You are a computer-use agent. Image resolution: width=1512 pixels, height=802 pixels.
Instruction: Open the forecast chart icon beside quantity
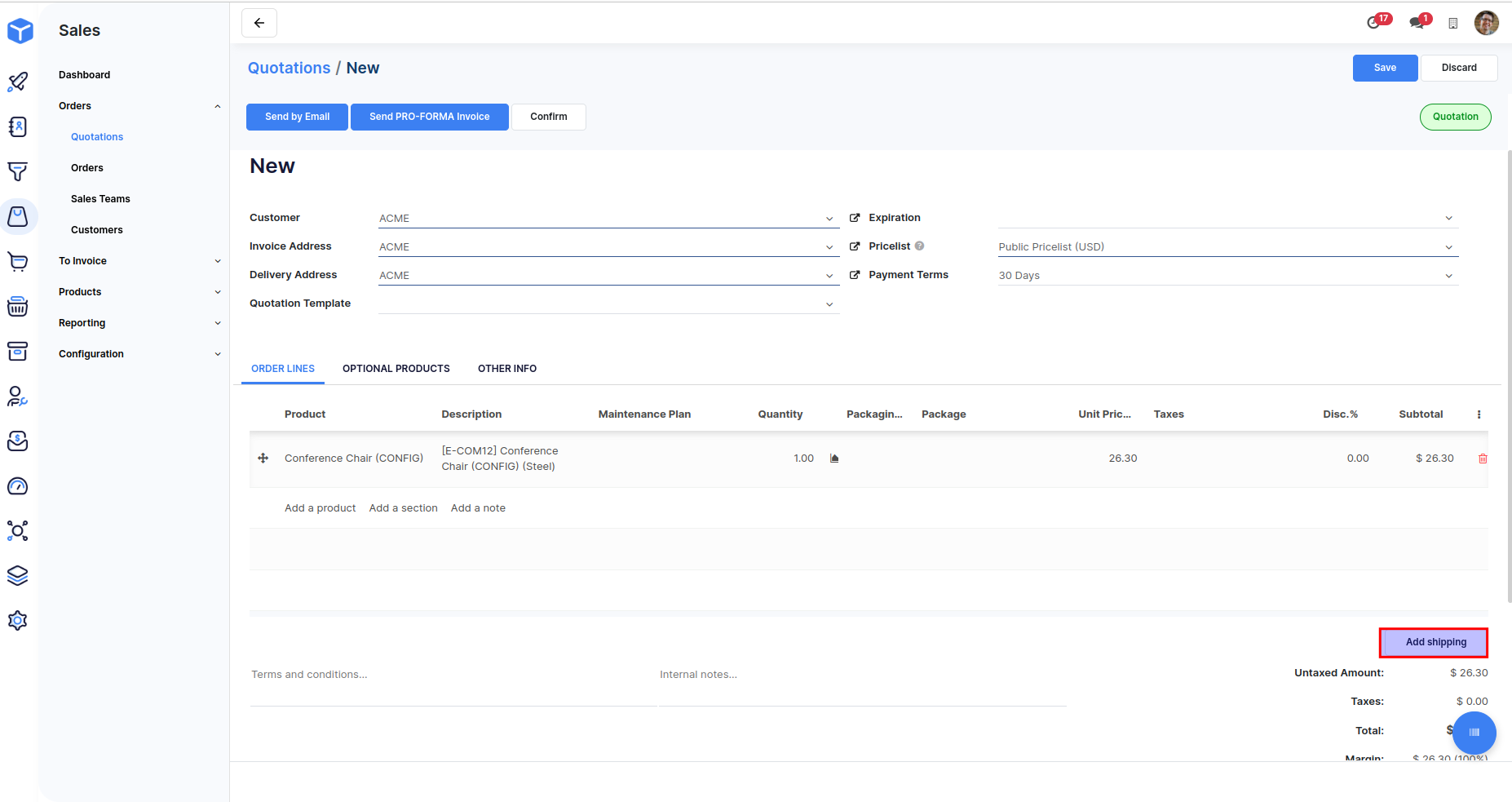(834, 459)
